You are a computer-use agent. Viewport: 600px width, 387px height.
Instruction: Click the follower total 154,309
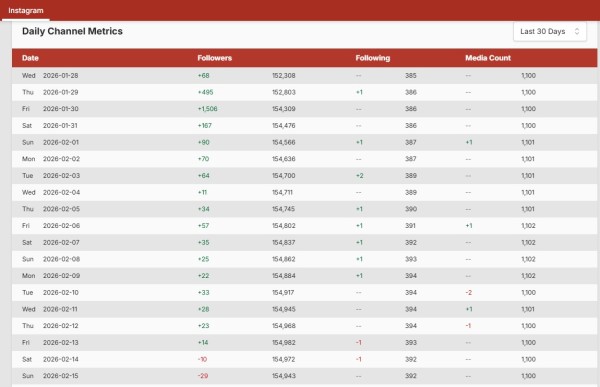coord(284,109)
